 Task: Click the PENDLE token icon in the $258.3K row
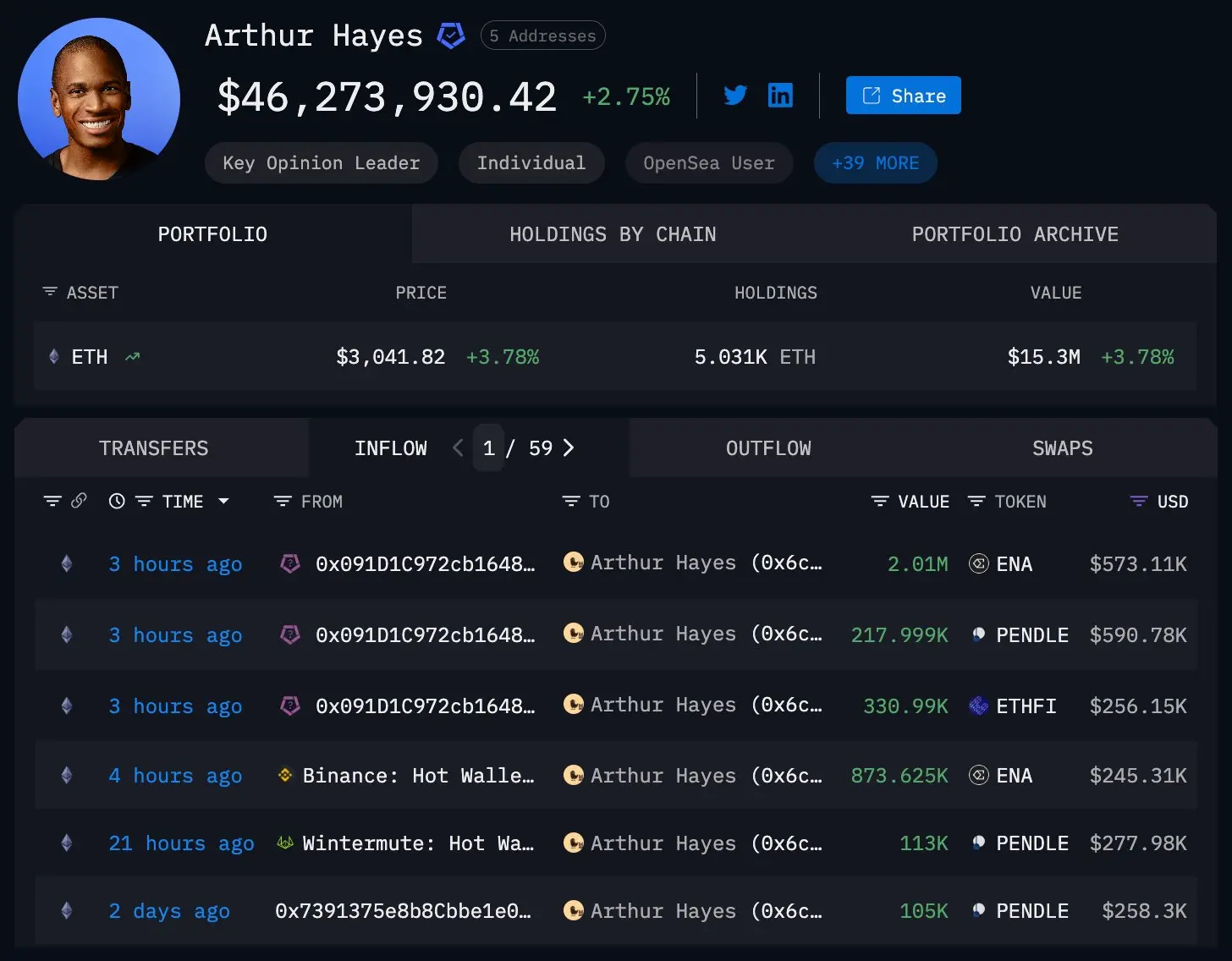pyautogui.click(x=979, y=910)
